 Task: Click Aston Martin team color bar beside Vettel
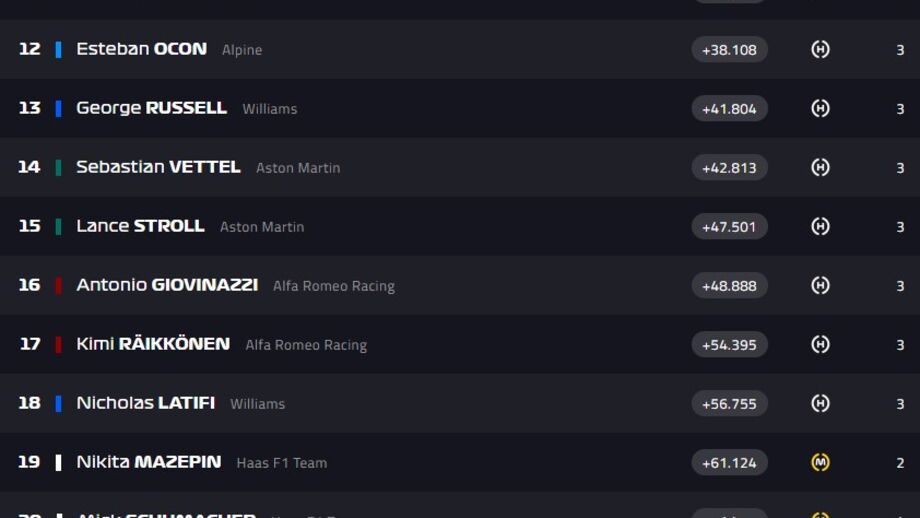point(58,167)
